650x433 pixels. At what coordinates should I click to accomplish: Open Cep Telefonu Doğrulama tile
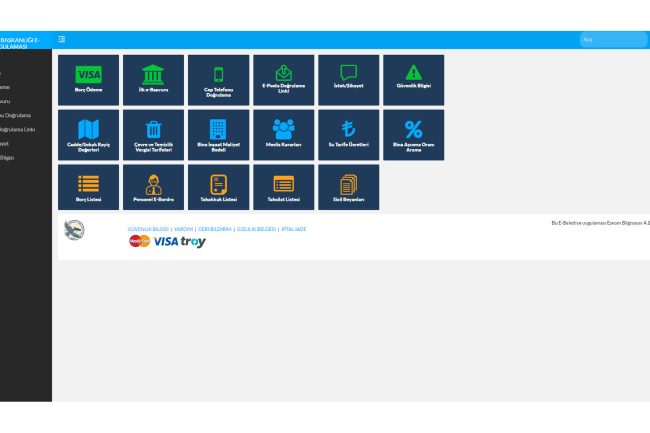click(x=218, y=80)
